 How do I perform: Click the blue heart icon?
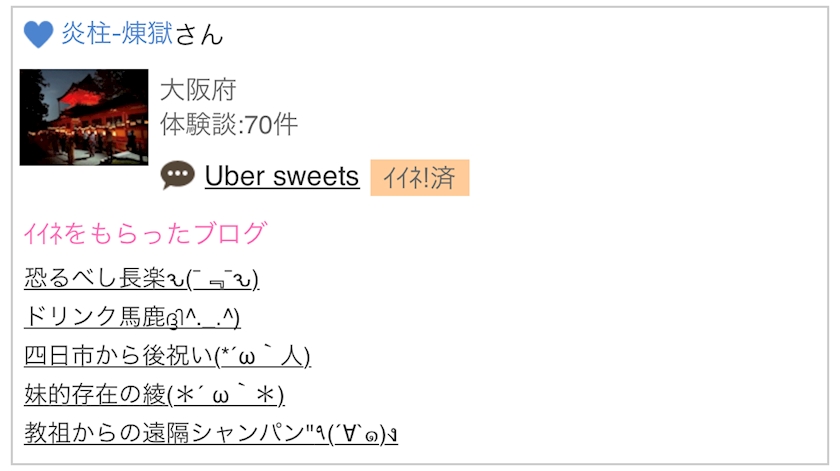click(x=38, y=35)
